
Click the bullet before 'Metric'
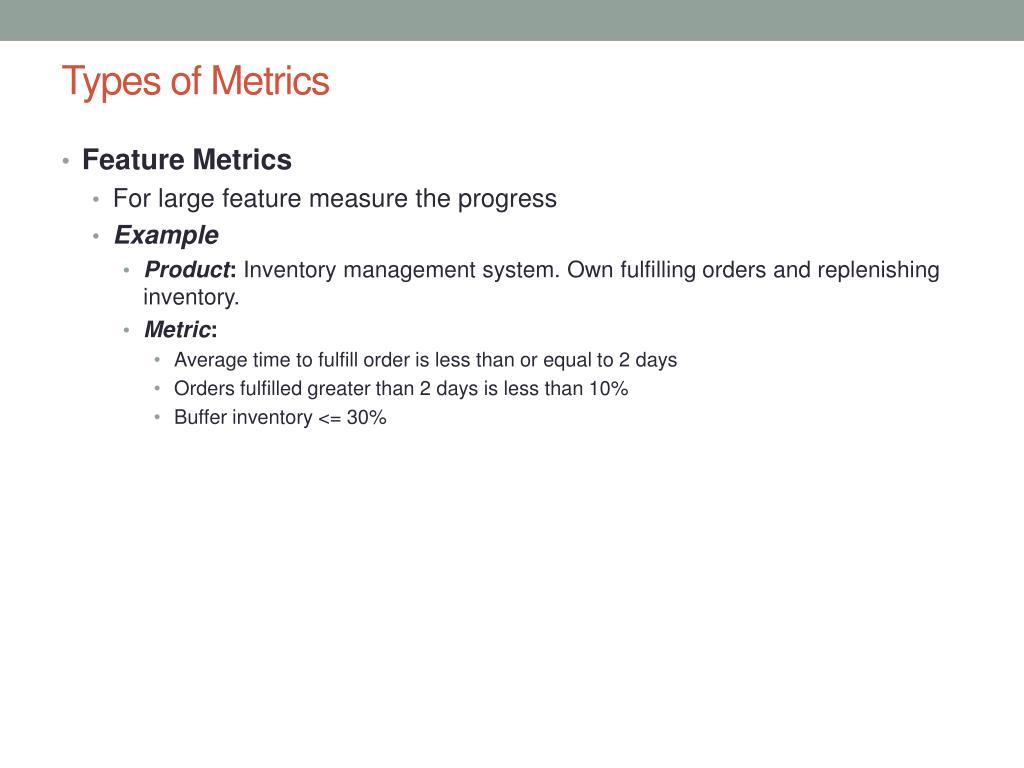coord(126,330)
